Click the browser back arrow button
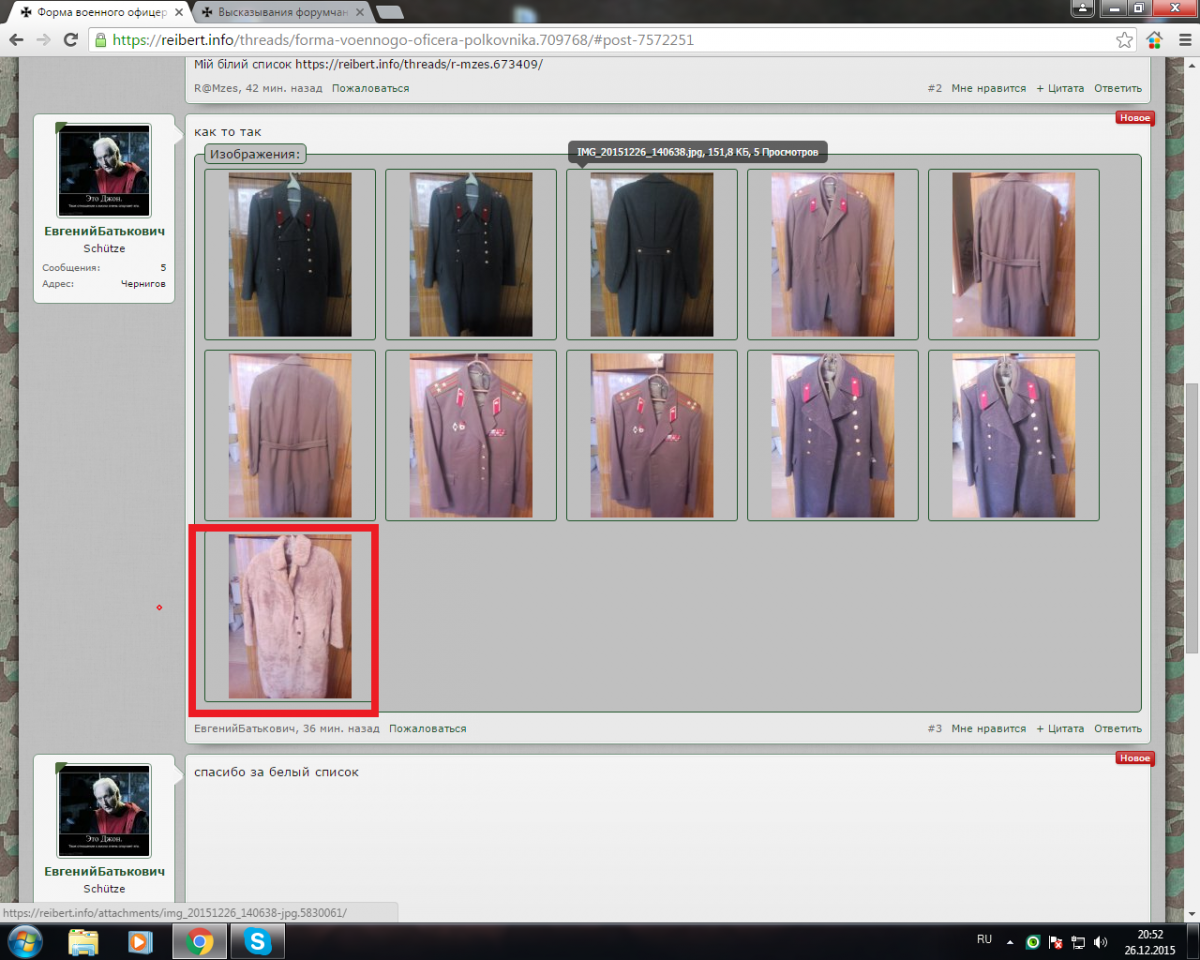Screen dimensions: 1200x960 pyautogui.click(x=17, y=40)
